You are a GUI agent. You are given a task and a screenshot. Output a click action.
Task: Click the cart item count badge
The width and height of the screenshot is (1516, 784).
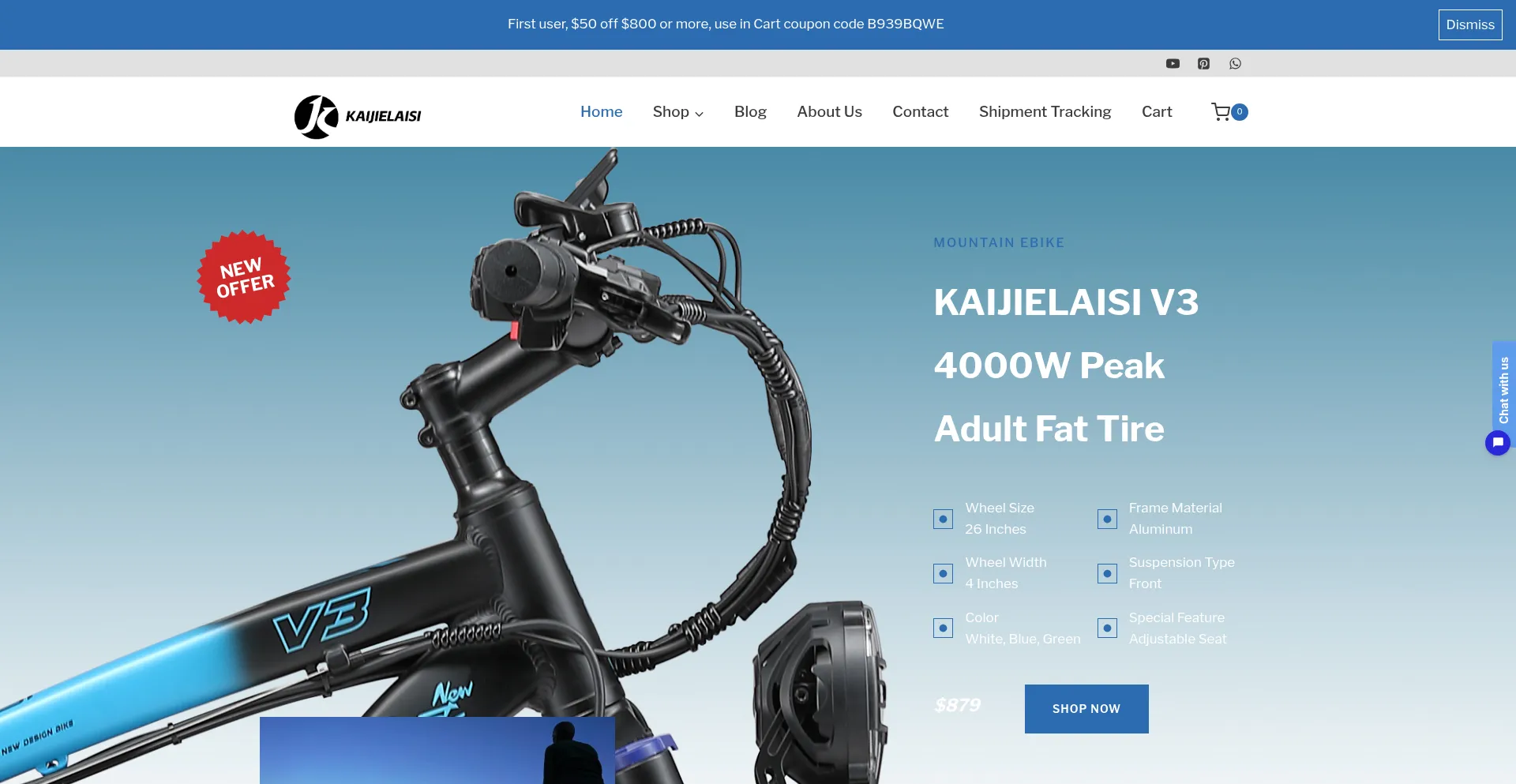click(x=1240, y=112)
